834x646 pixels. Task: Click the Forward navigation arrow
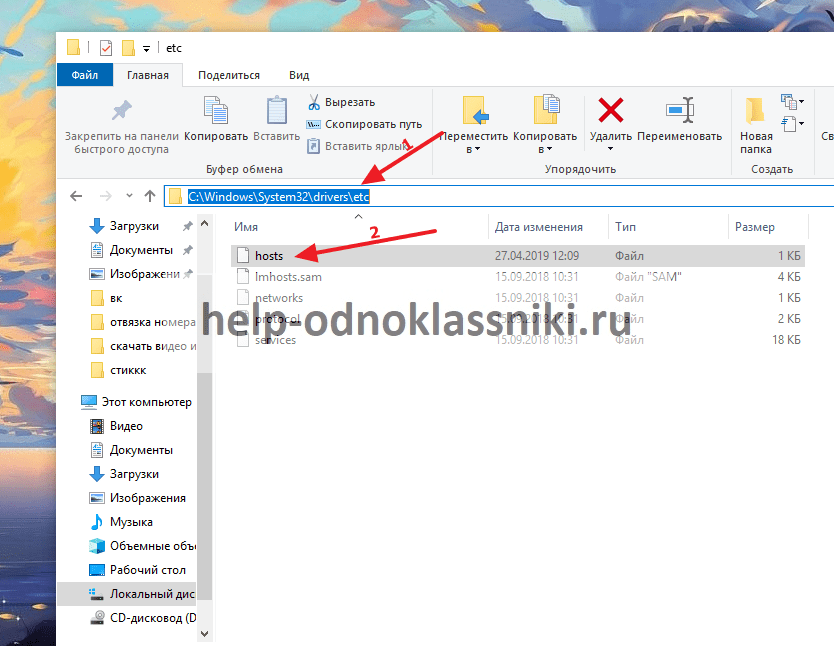tap(106, 196)
